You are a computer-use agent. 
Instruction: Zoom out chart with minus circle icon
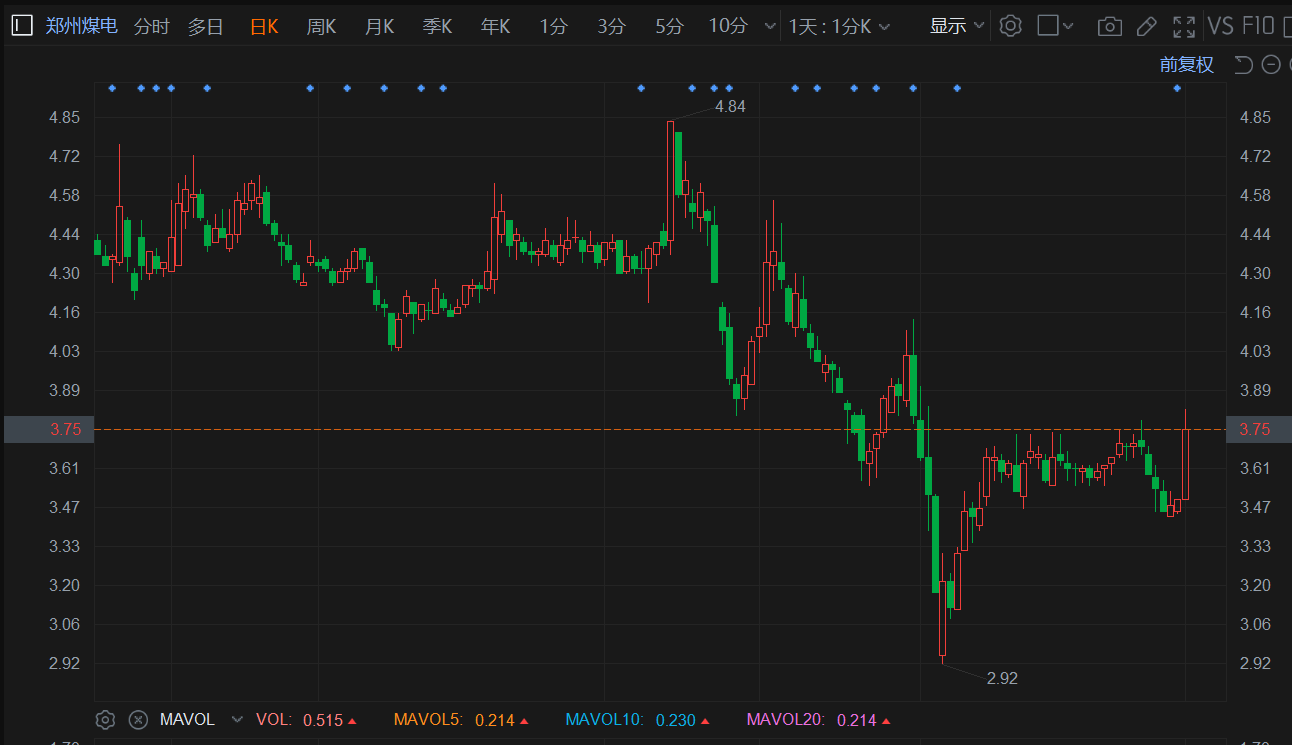[x=1271, y=65]
